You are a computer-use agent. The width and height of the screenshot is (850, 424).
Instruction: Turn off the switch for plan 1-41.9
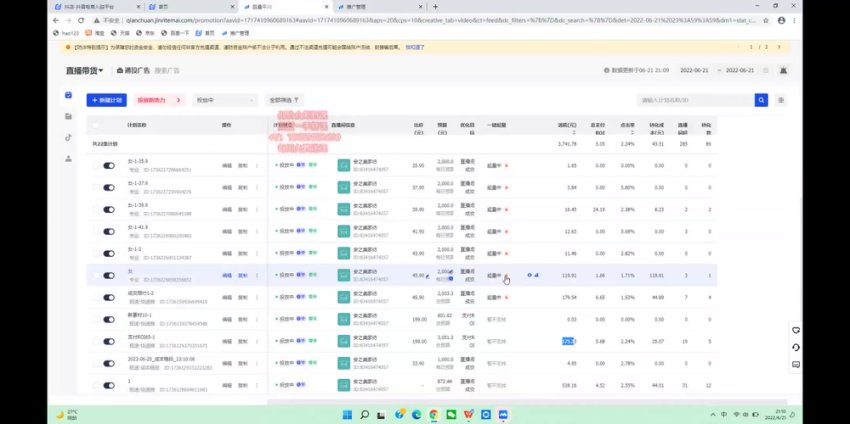109,232
